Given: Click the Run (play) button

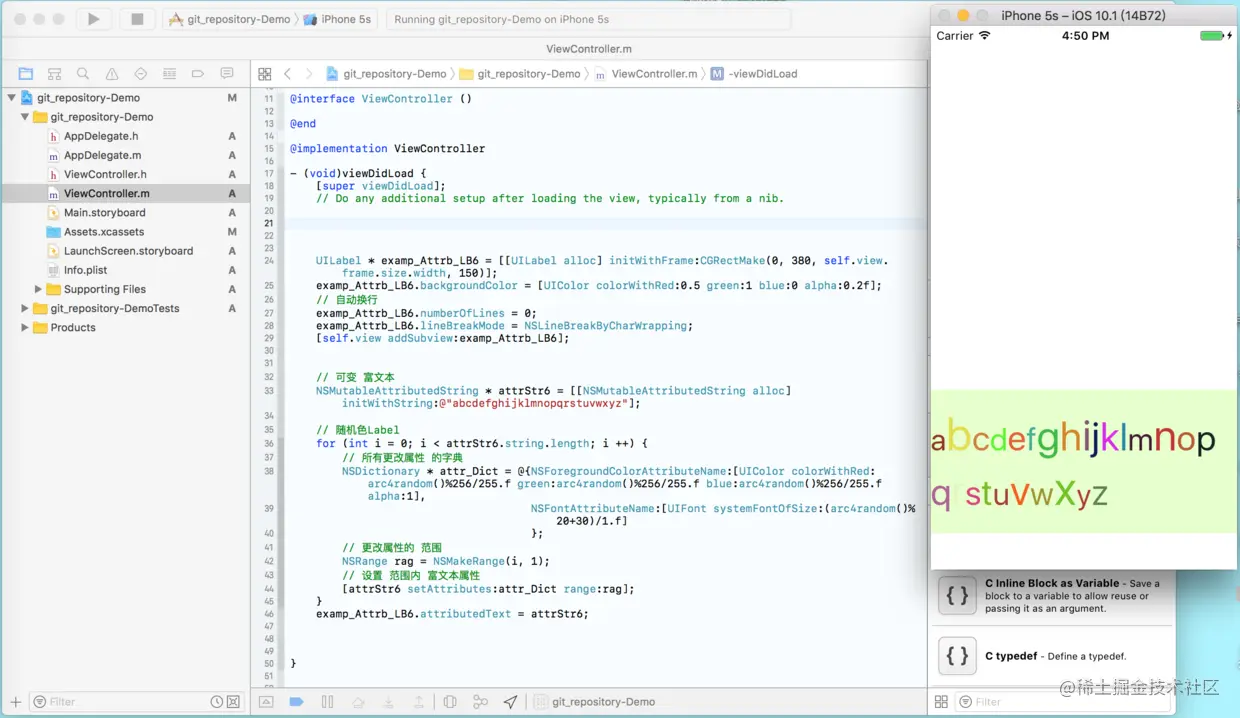Looking at the screenshot, I should click(94, 19).
